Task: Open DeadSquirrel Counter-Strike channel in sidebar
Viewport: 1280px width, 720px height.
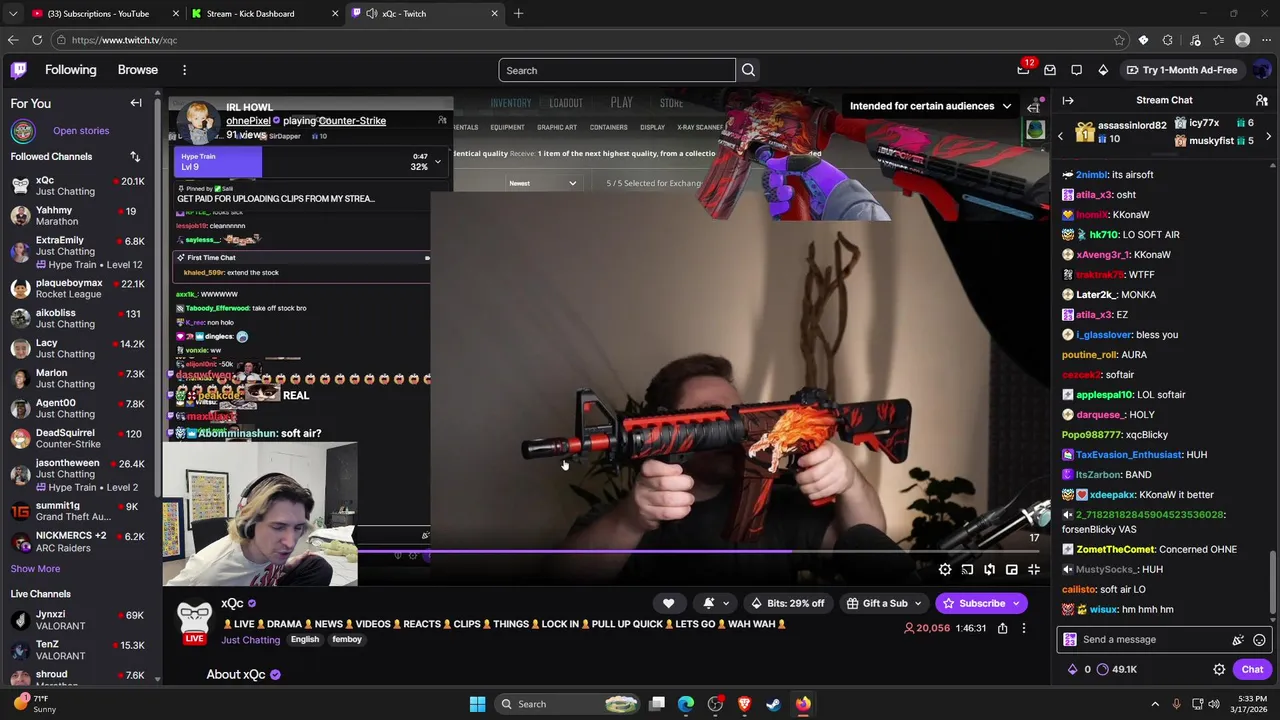Action: click(78, 438)
